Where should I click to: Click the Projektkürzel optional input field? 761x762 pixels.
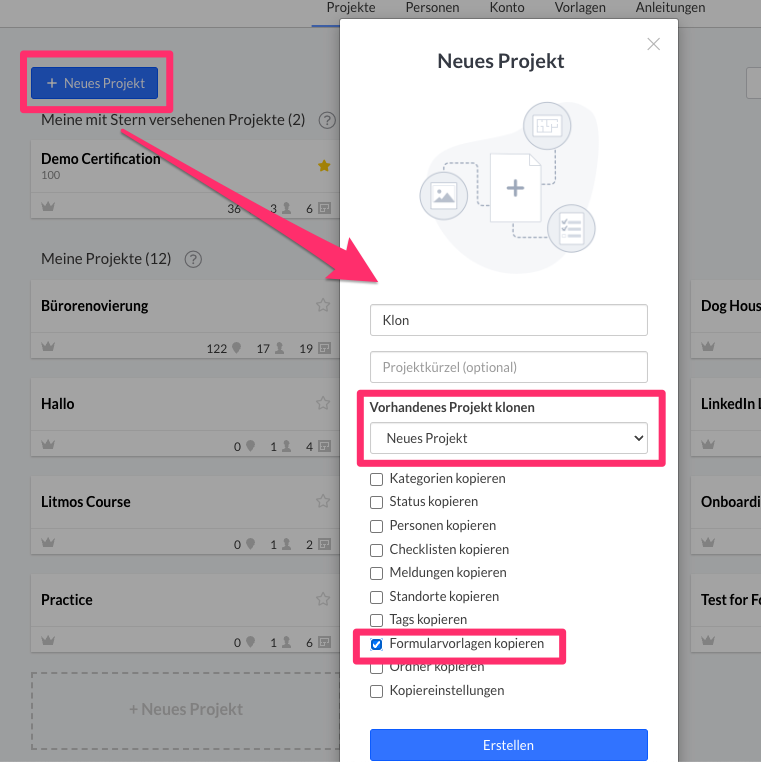tap(508, 367)
